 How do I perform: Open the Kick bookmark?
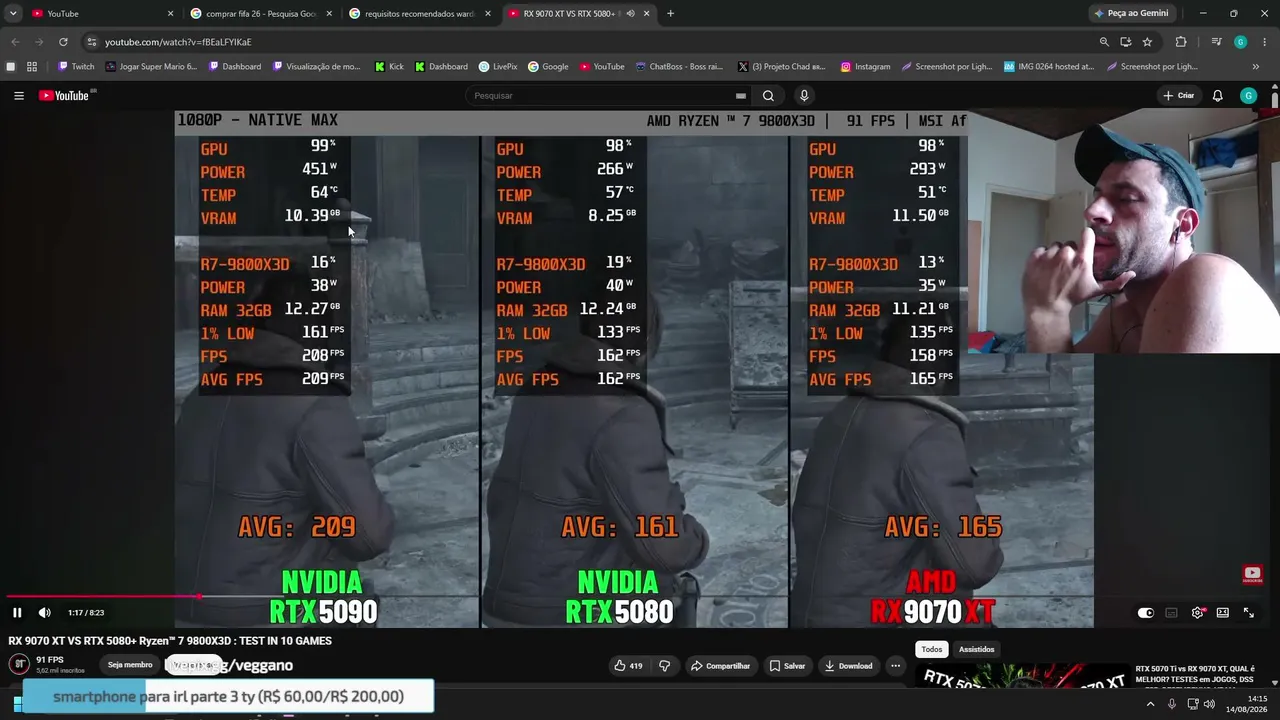click(389, 67)
